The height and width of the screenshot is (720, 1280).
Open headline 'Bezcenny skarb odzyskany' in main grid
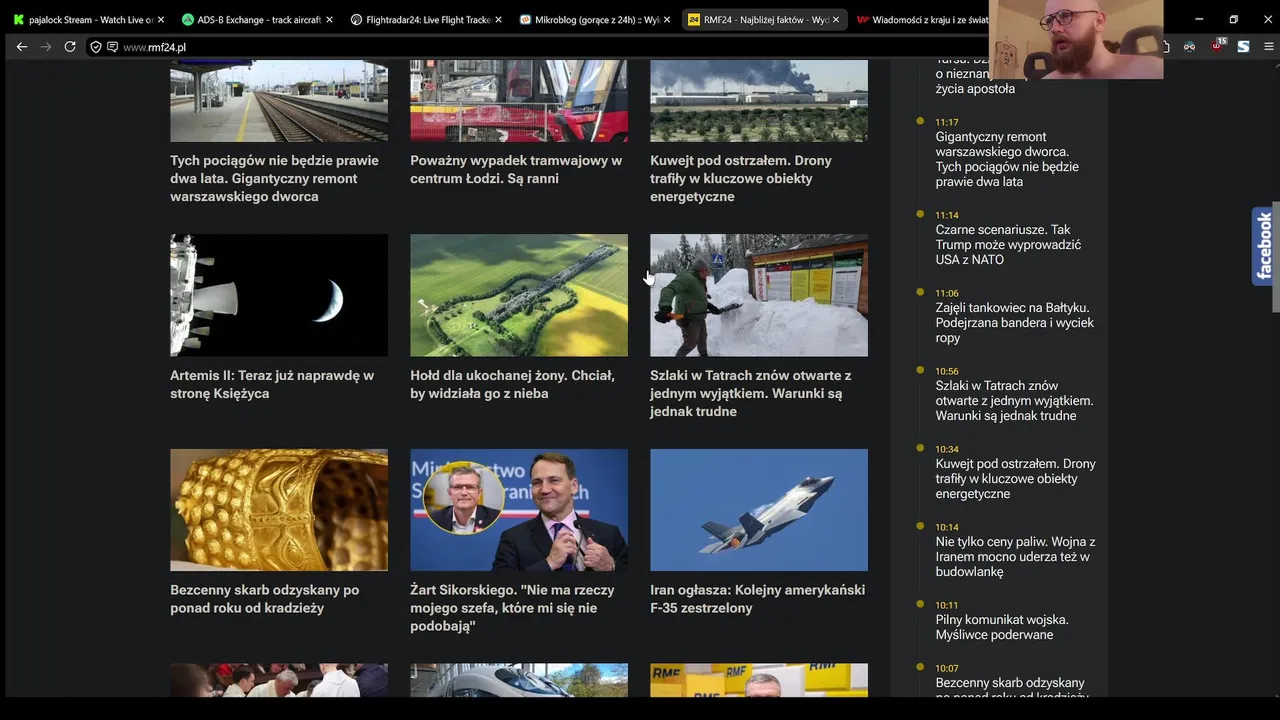265,599
